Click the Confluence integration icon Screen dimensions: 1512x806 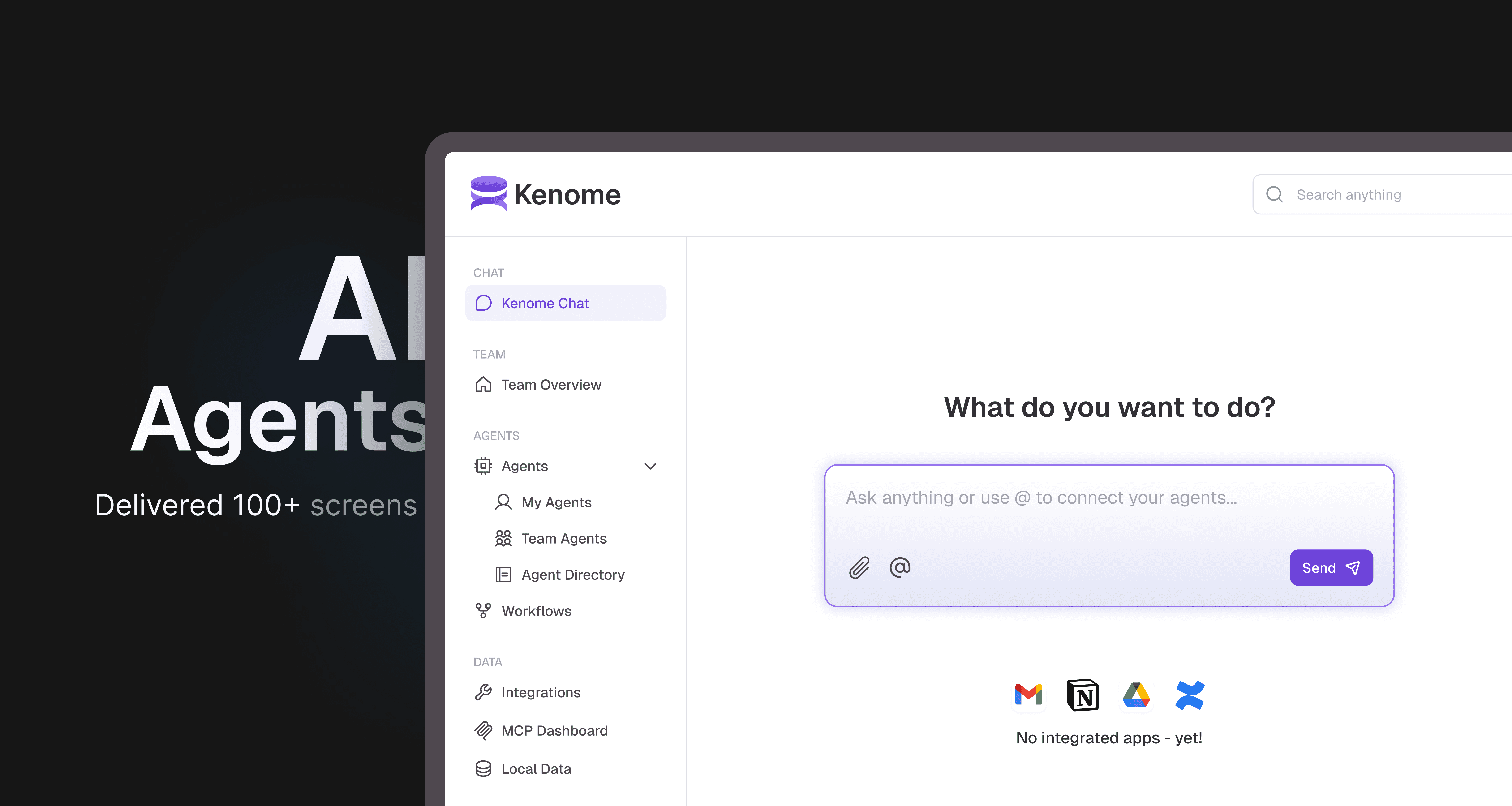coord(1190,695)
